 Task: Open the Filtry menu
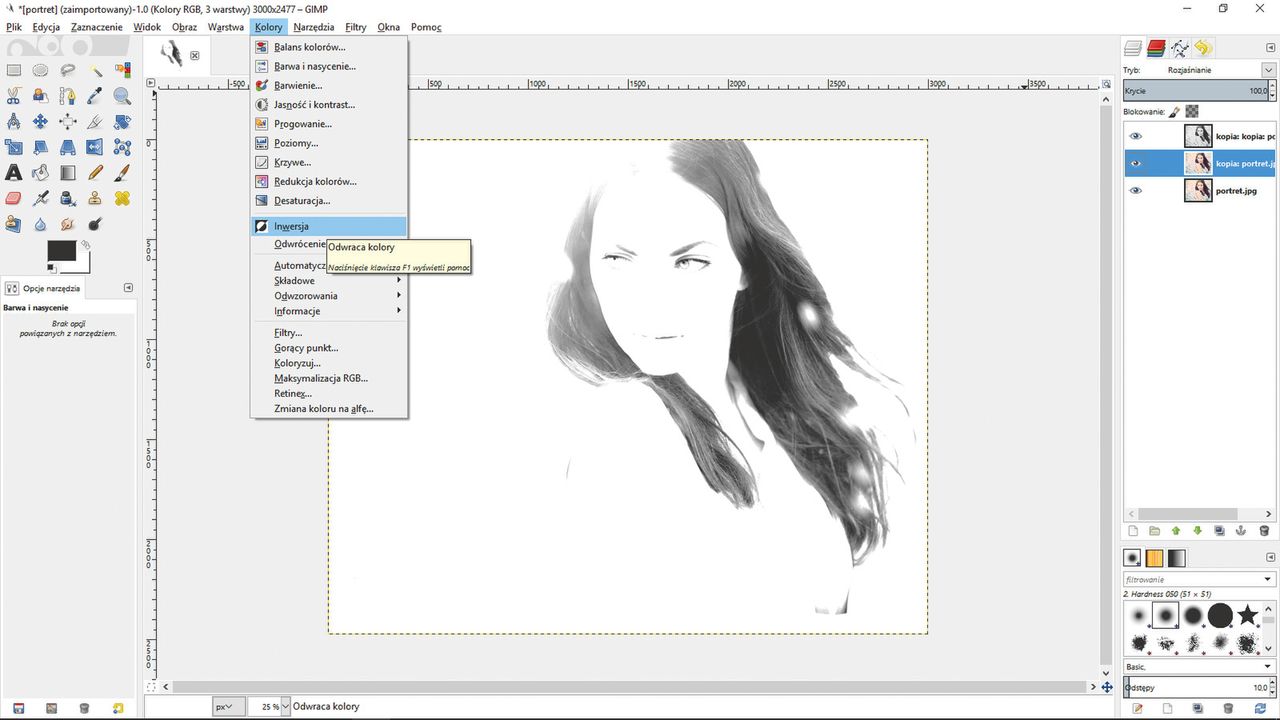click(356, 27)
